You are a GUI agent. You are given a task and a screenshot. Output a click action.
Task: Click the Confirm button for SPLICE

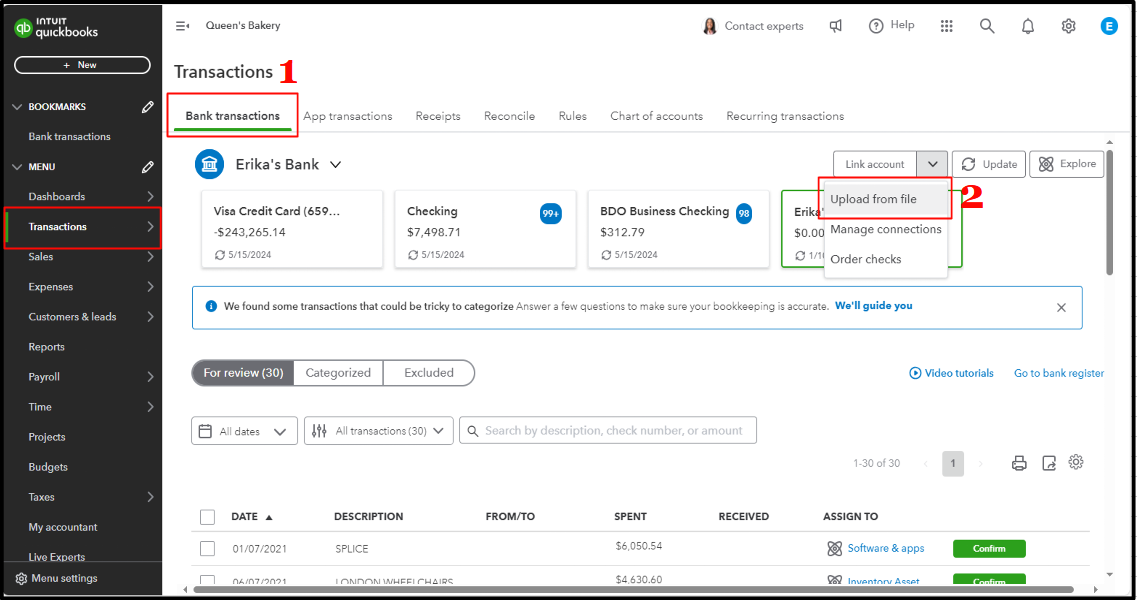point(988,548)
